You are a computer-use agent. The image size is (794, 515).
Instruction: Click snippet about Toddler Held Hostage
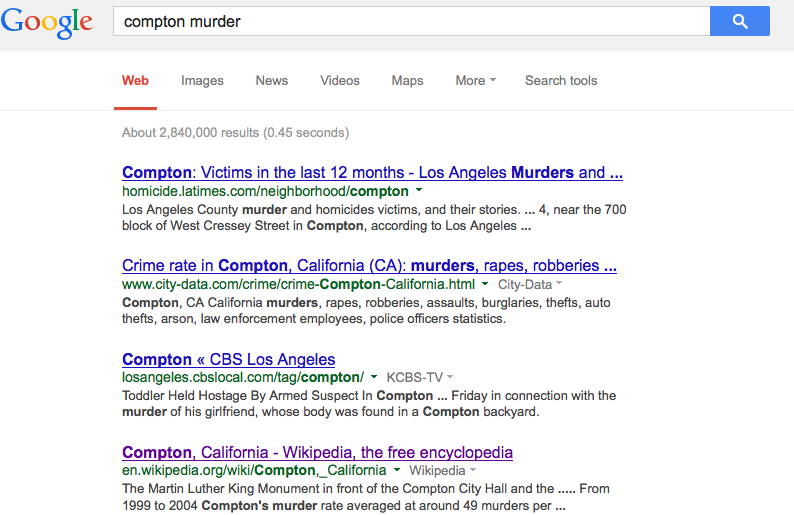369,404
